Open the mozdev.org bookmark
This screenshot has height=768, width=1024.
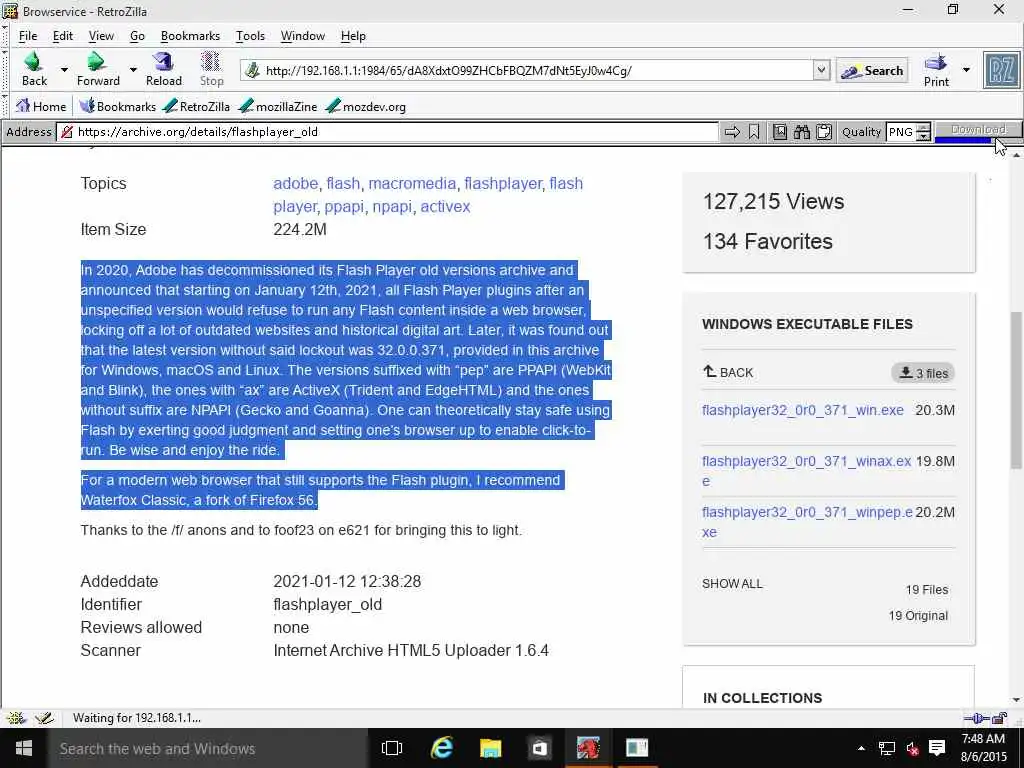(366, 106)
